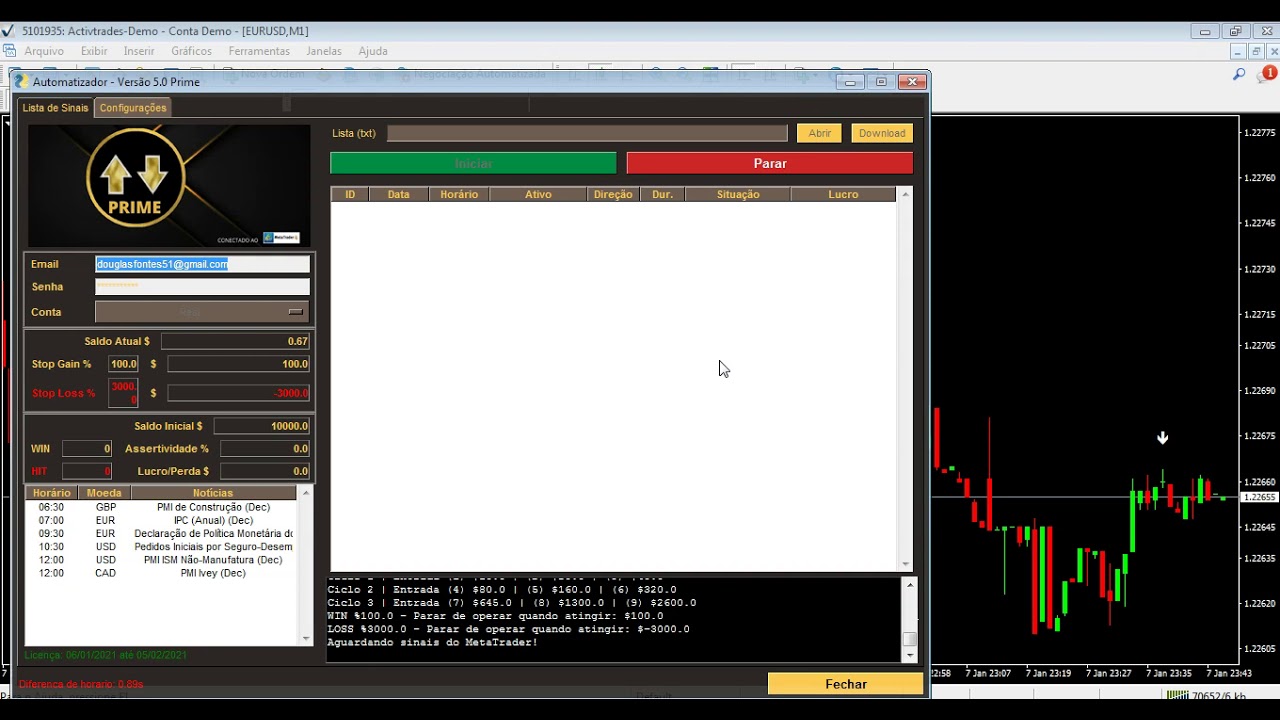Image resolution: width=1280 pixels, height=720 pixels.
Task: Click the green Iniciar button
Action: 473,163
